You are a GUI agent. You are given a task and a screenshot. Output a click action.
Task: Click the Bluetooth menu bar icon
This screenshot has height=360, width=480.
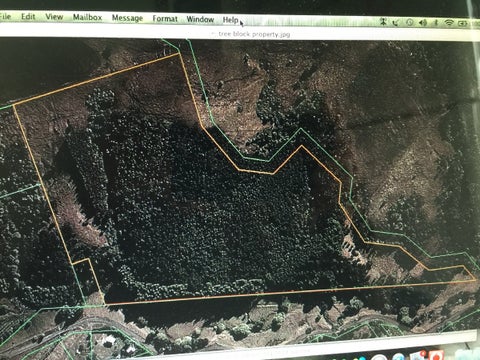click(436, 23)
